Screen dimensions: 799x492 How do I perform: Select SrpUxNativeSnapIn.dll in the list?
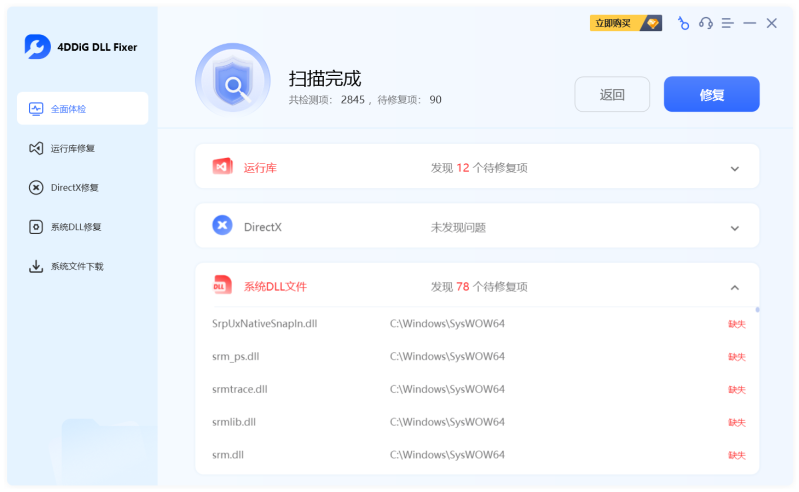pos(264,323)
